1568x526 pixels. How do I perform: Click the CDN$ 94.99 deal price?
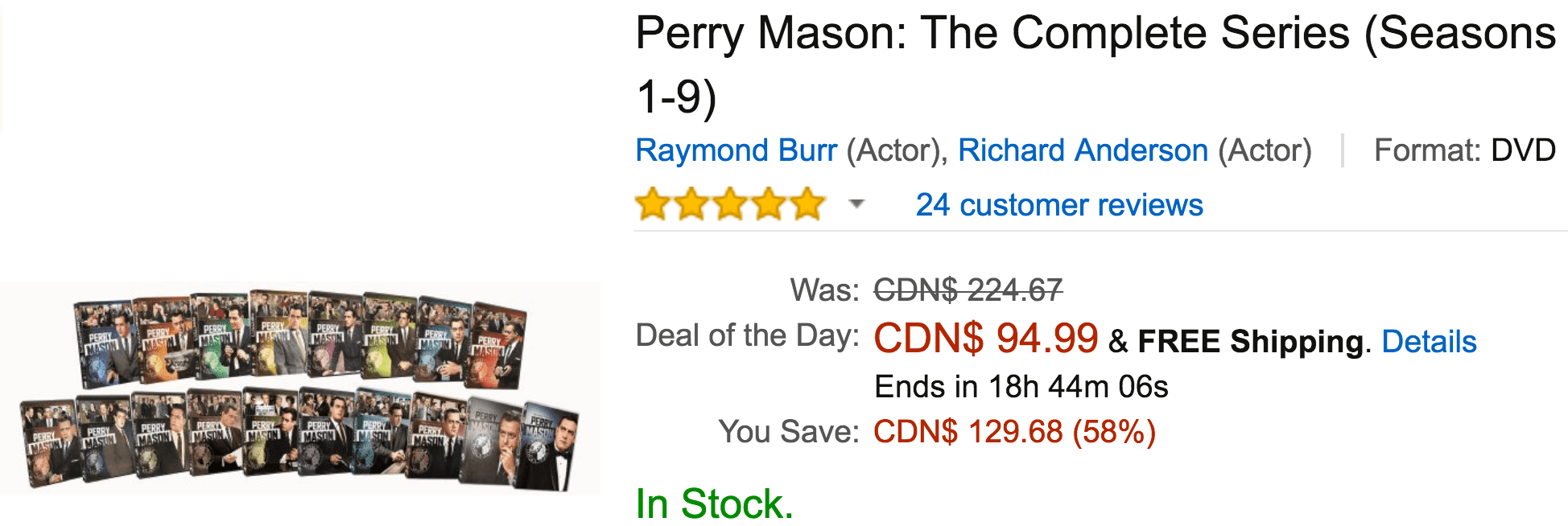coord(986,338)
